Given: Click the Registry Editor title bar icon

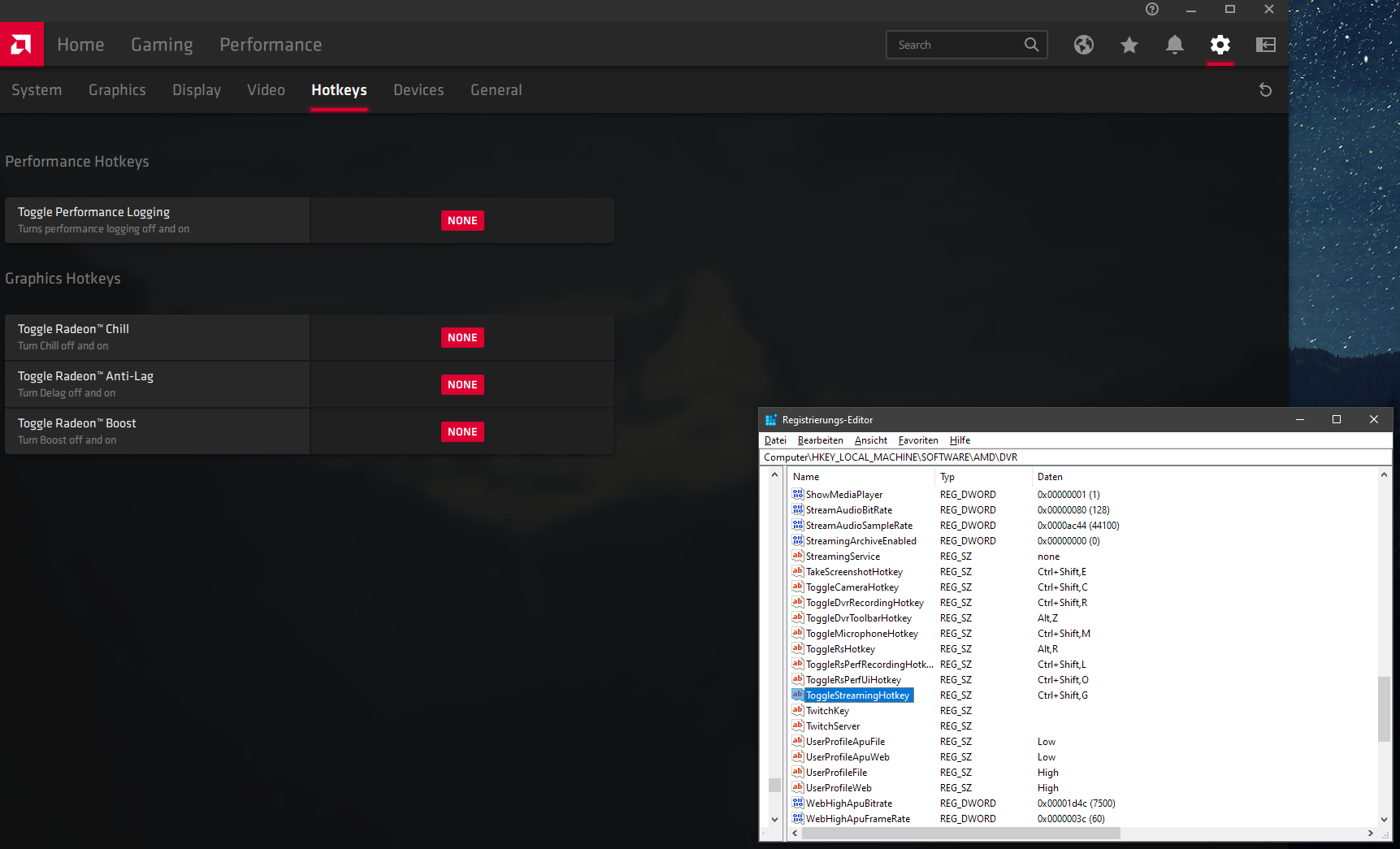Looking at the screenshot, I should (x=771, y=420).
